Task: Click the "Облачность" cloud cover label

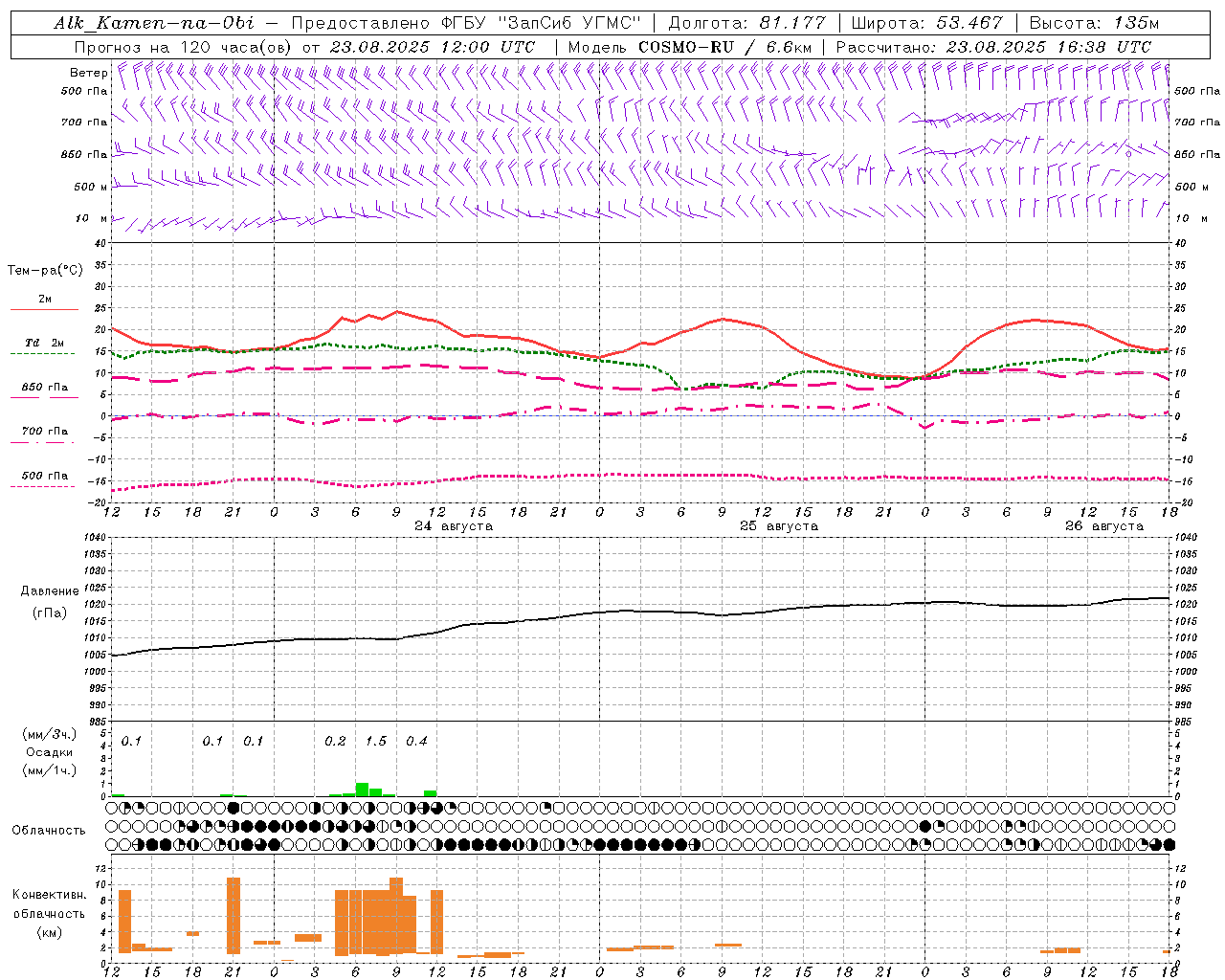Action: point(49,830)
